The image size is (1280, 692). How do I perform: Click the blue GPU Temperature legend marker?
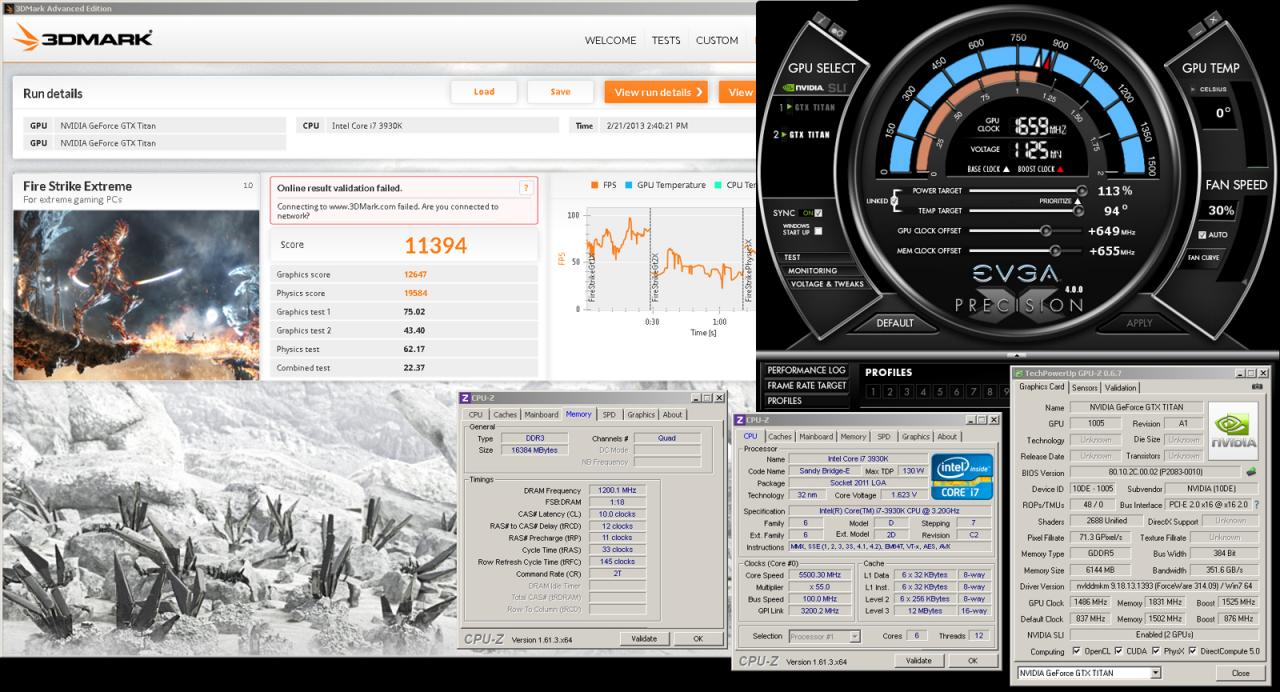[x=628, y=185]
